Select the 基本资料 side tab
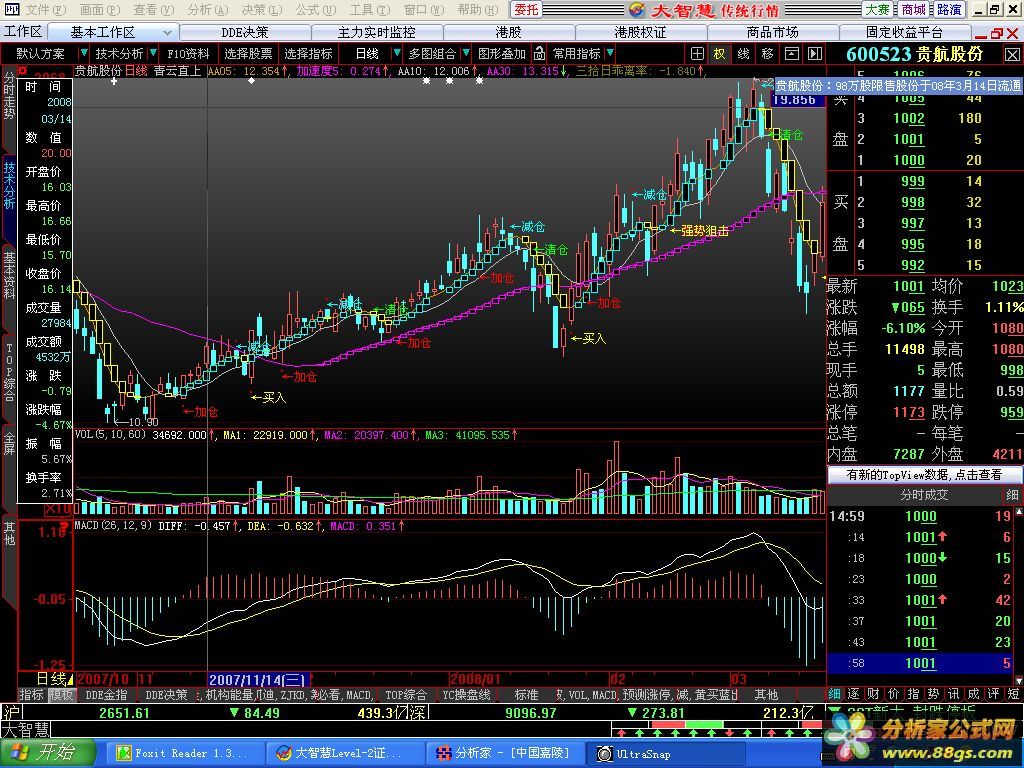 point(8,275)
